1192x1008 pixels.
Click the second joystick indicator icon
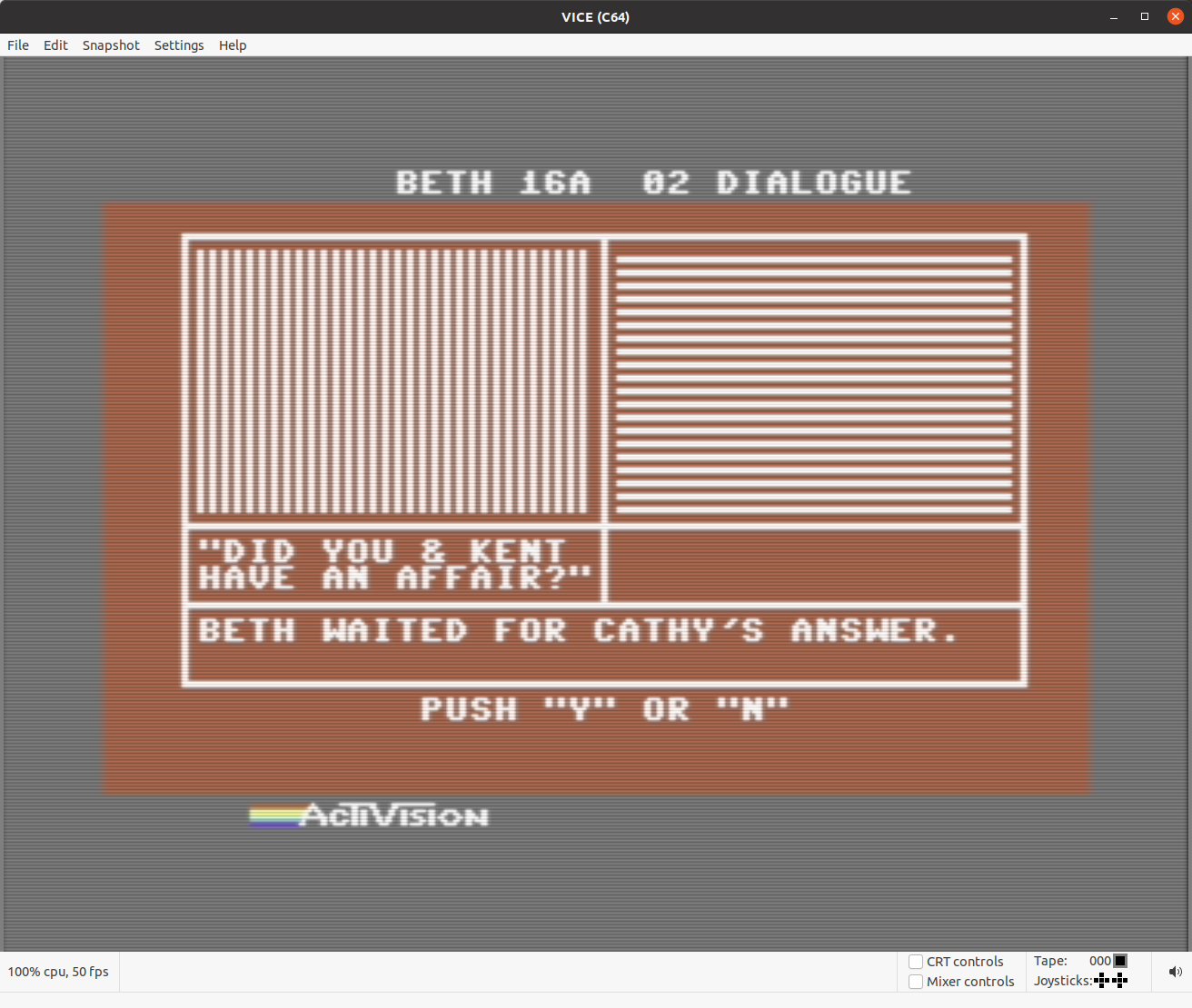(1119, 981)
